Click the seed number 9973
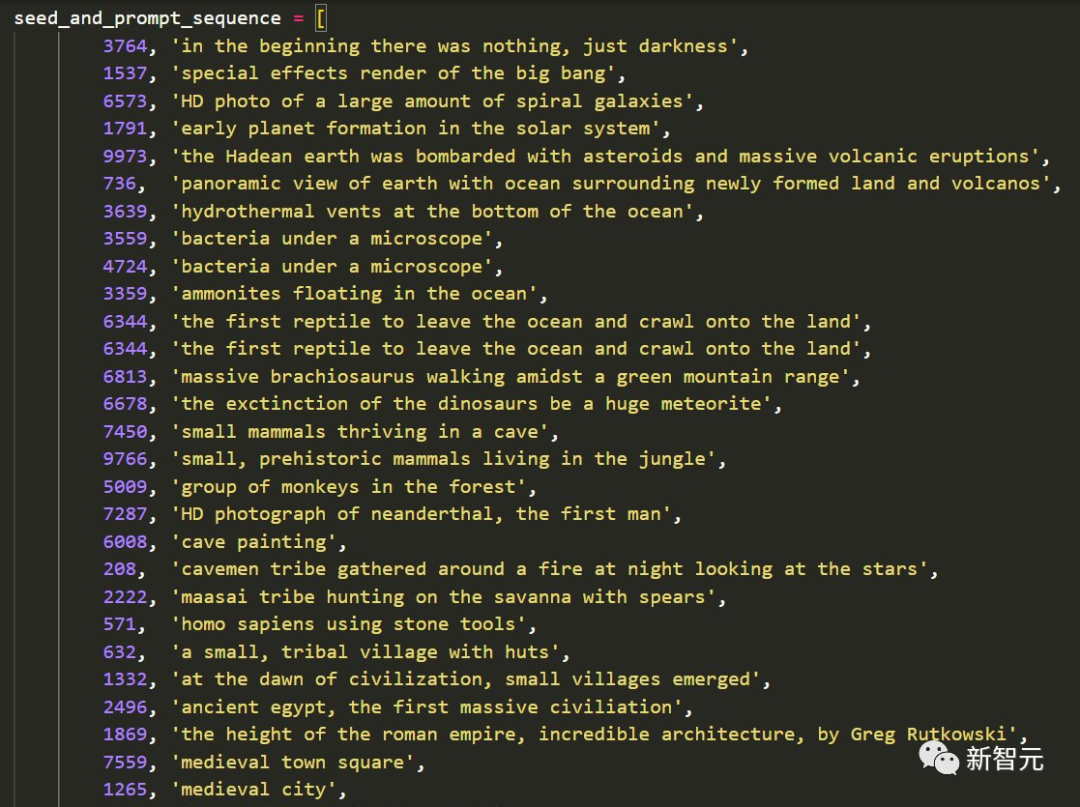1080x807 pixels. click(125, 156)
